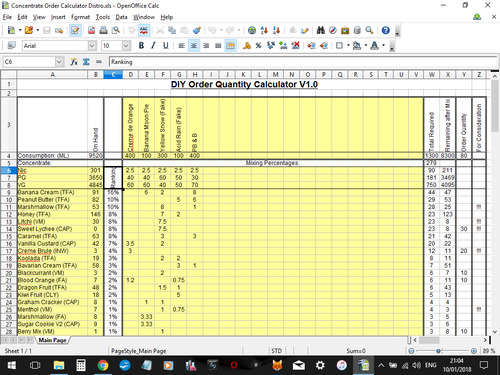Toggle Bold formatting

coord(141,46)
